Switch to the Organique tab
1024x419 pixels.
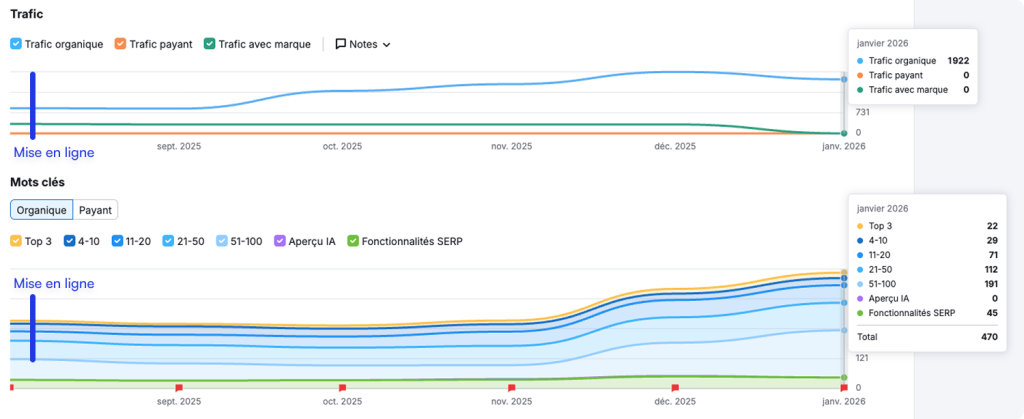pos(41,210)
